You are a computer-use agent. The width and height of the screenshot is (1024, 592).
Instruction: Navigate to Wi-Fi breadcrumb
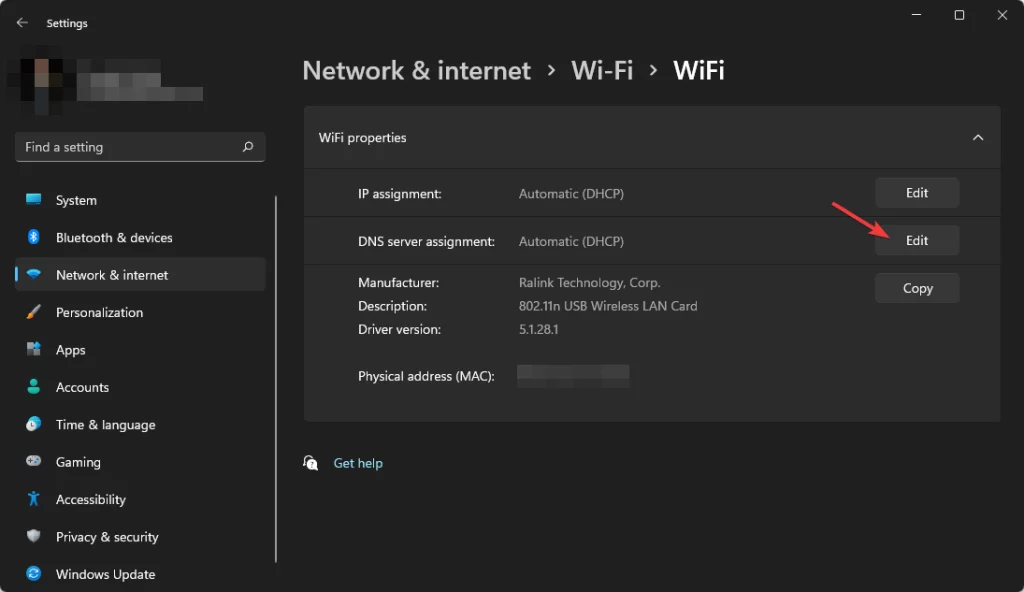click(x=602, y=70)
